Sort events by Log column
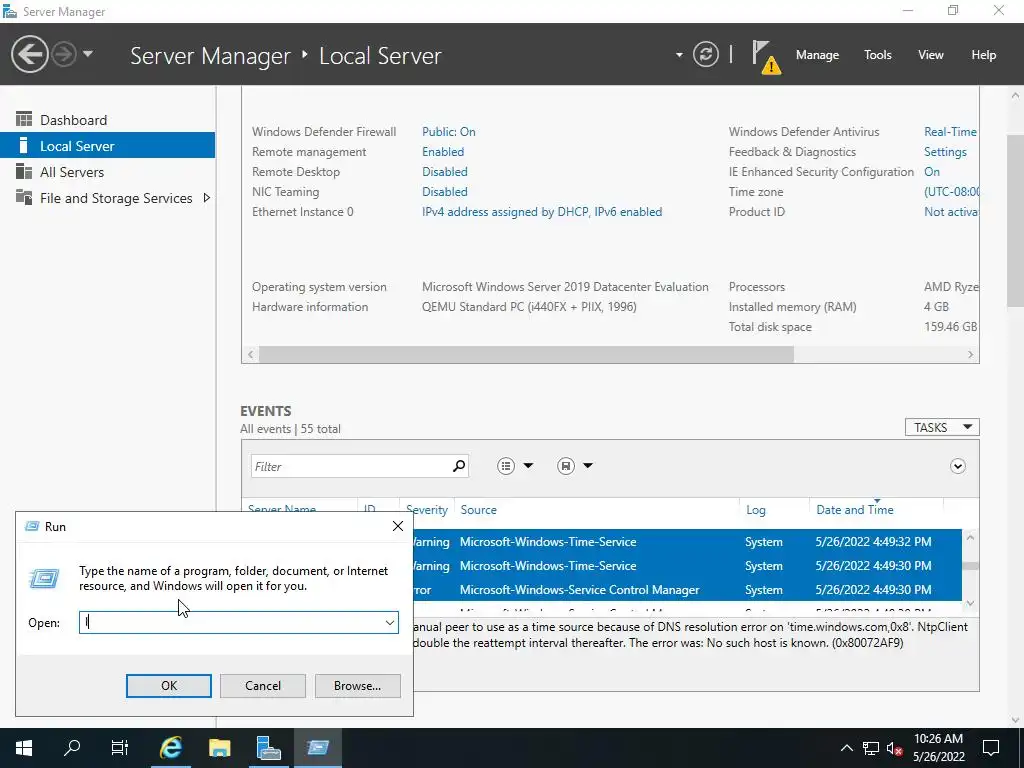The image size is (1024, 768). [756, 509]
